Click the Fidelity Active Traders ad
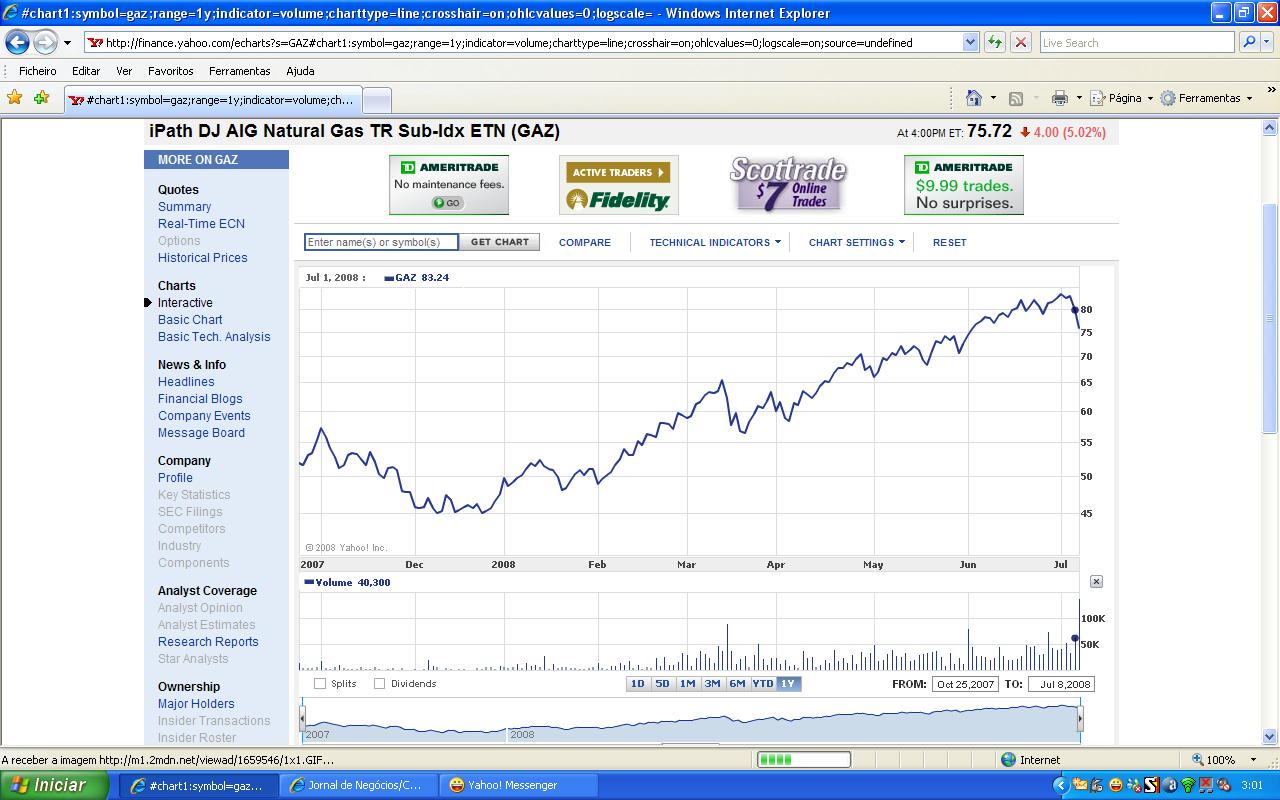 [618, 185]
